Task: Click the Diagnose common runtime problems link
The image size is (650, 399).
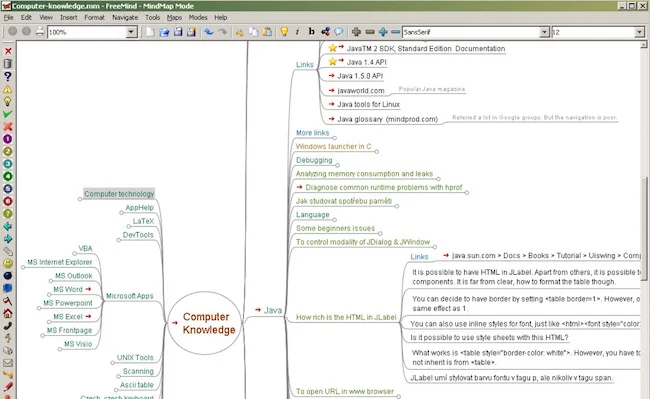Action: [x=383, y=188]
